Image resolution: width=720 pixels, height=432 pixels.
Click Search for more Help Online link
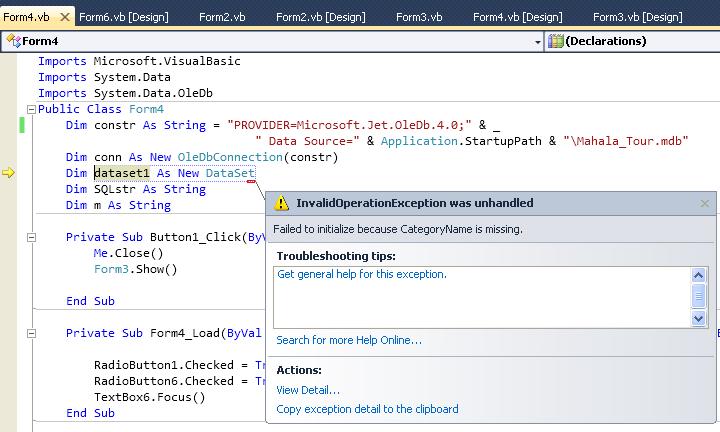(x=349, y=340)
